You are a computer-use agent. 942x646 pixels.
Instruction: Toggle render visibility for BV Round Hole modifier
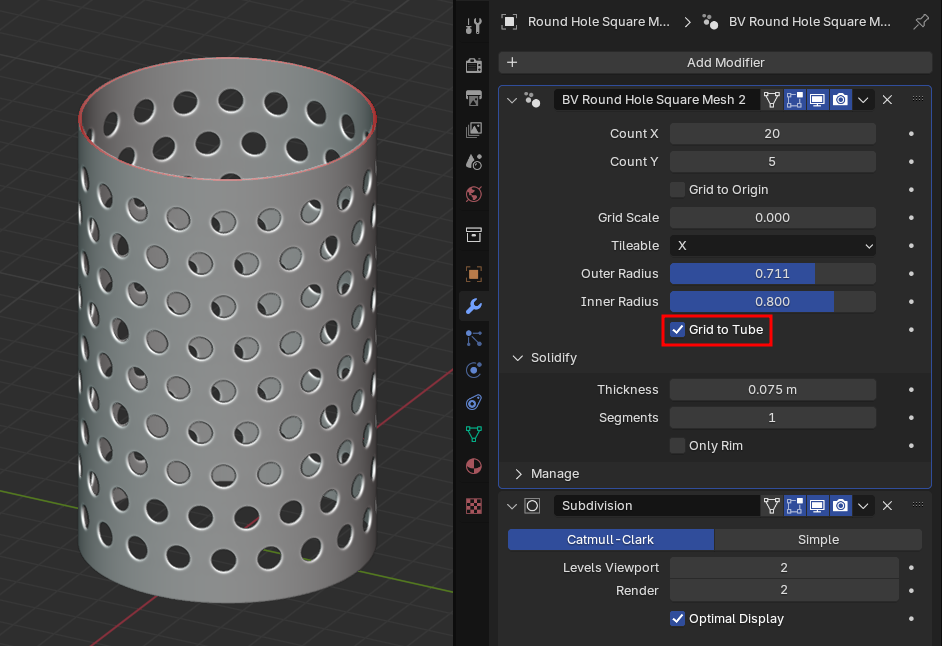tap(840, 100)
